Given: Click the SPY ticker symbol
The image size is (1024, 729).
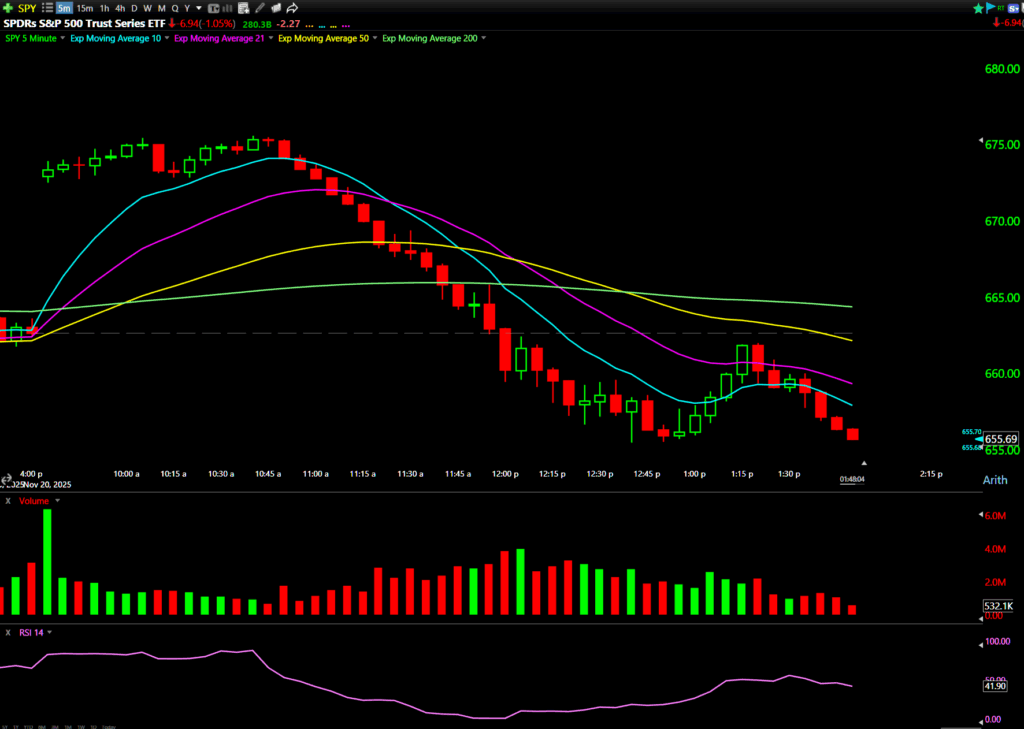Looking at the screenshot, I should point(27,8).
